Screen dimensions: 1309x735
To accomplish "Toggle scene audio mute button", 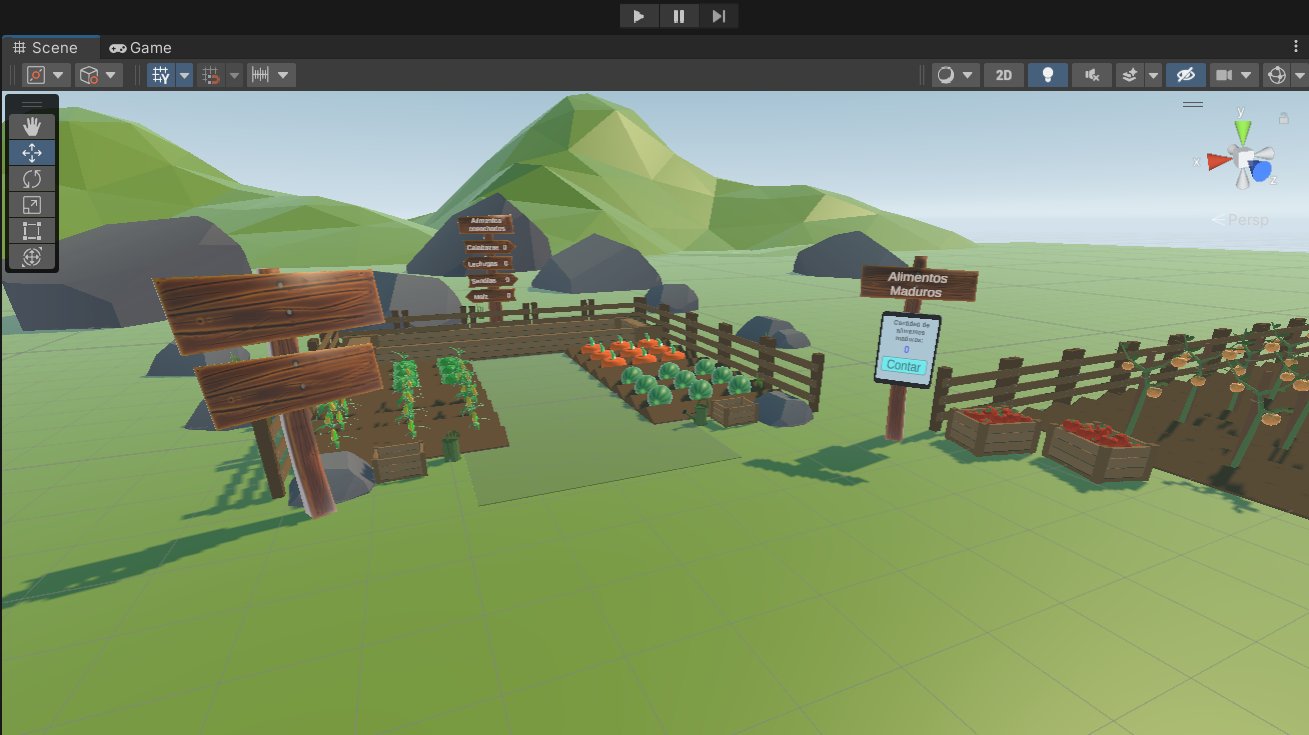I will coord(1092,75).
